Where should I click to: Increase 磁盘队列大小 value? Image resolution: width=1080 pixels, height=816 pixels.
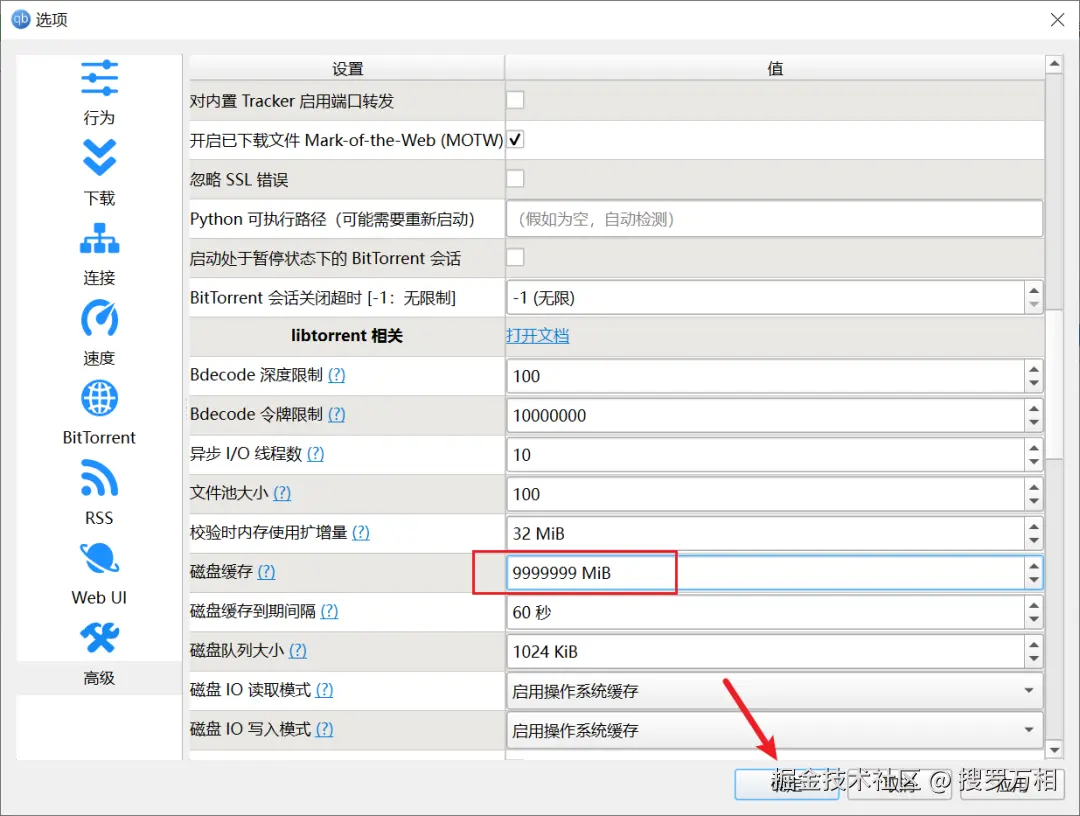click(x=1034, y=644)
